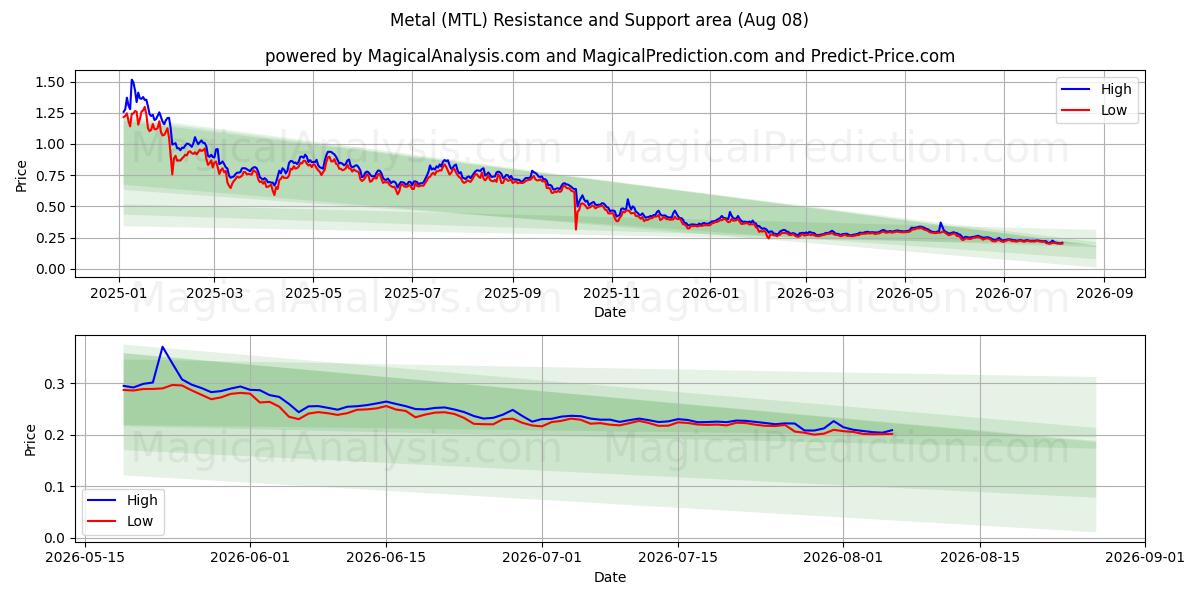Image resolution: width=1200 pixels, height=600 pixels.
Task: Click the top chart y-axis value '0.25'
Action: 51,238
